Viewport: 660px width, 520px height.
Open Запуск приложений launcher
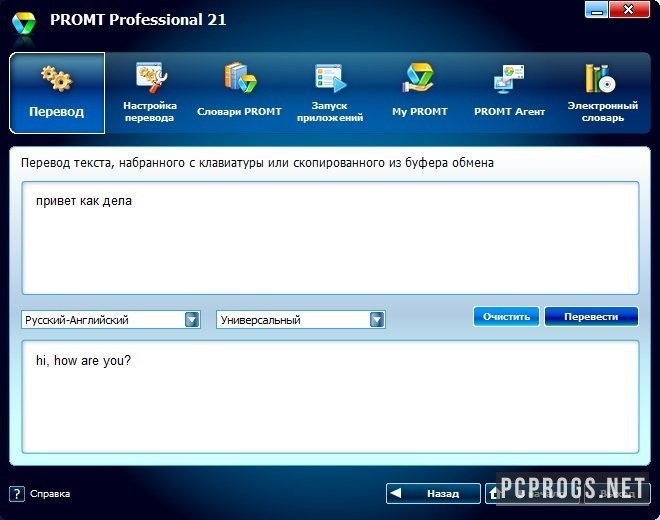click(329, 93)
